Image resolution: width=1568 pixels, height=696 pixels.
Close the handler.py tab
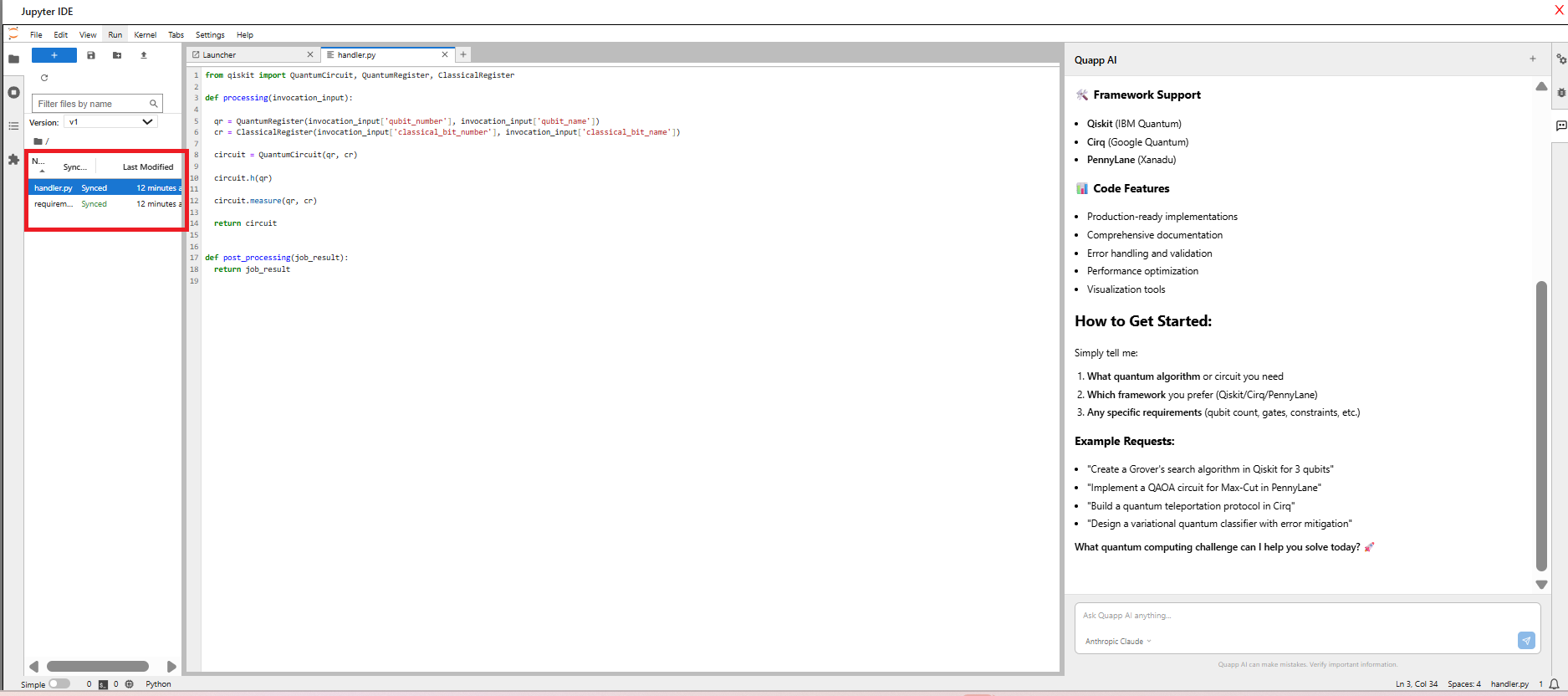[x=445, y=55]
